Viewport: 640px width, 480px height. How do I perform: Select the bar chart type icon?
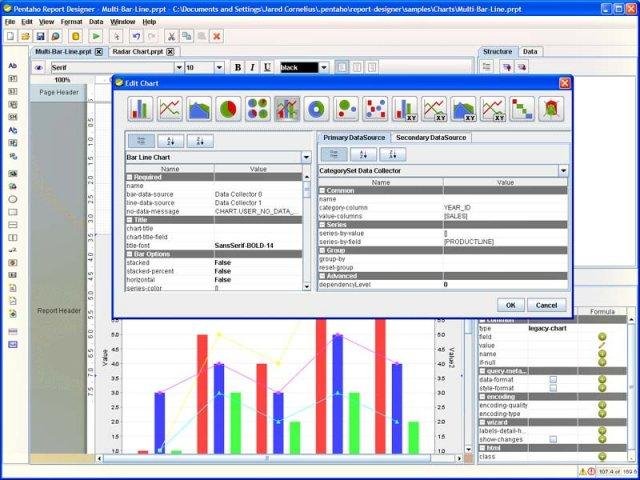point(140,109)
